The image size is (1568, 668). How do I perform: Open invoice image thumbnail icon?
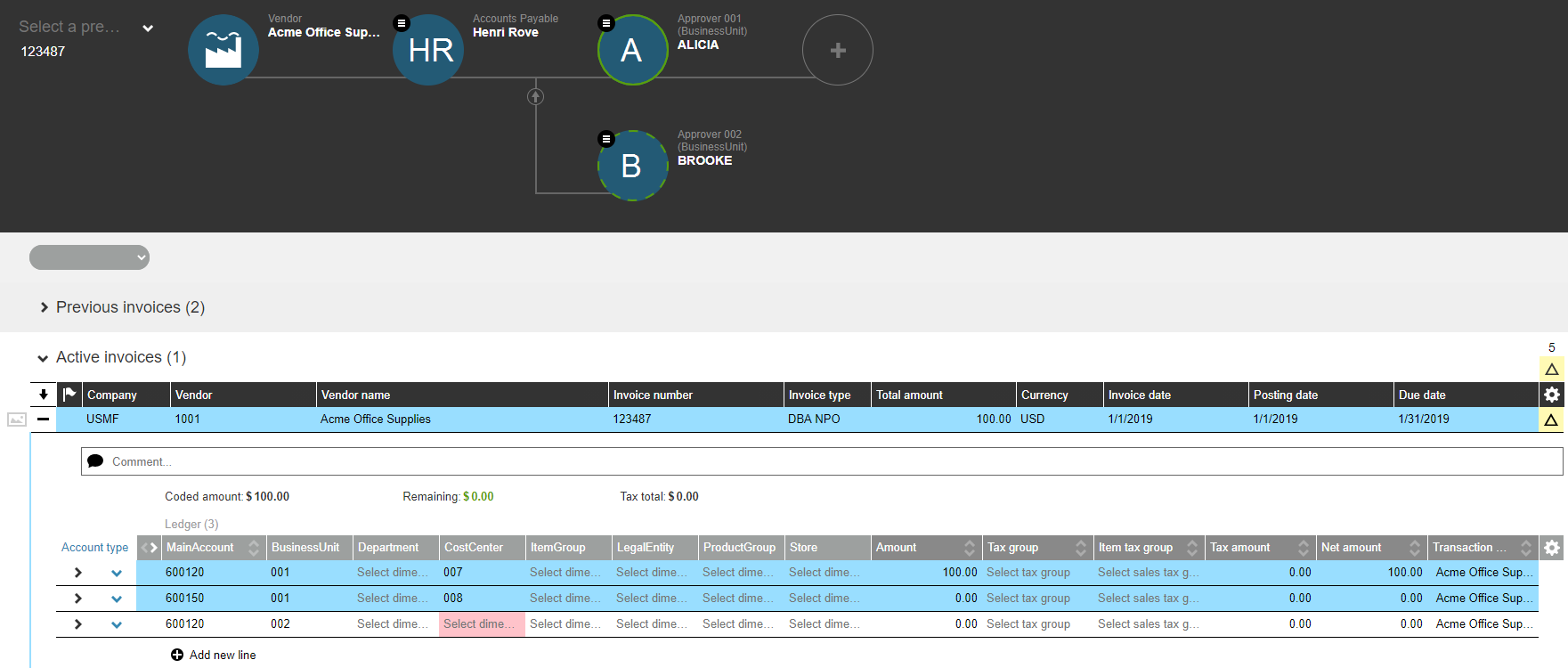[17, 420]
